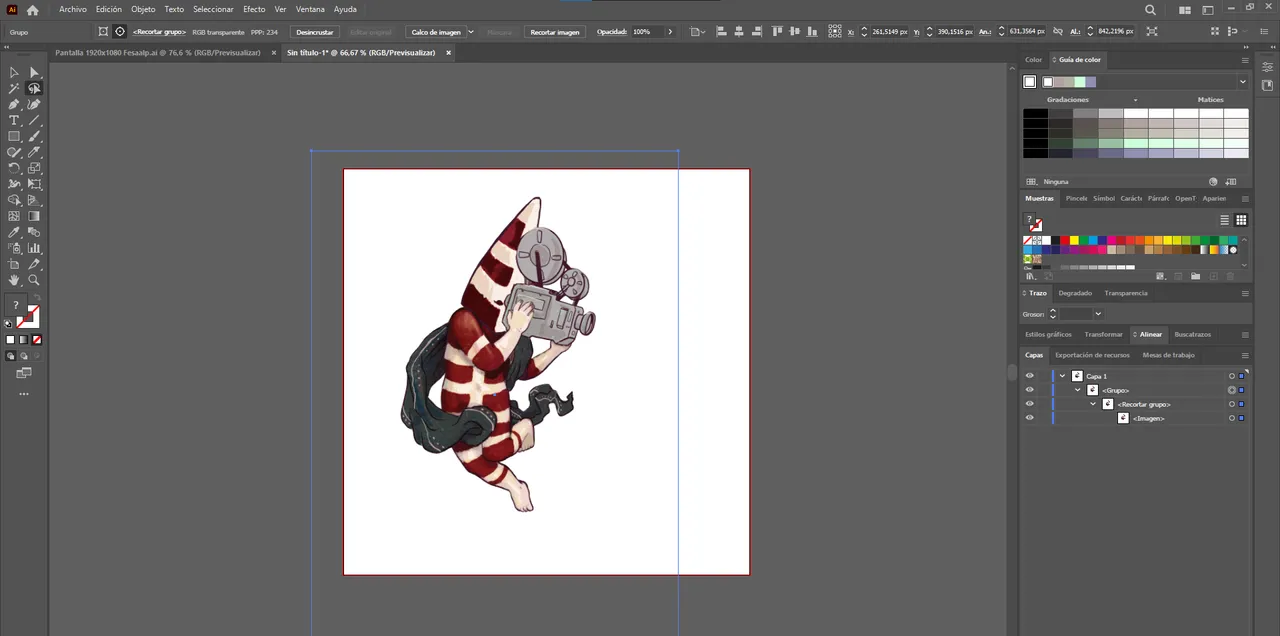Select the Hand tool
The image size is (1280, 636).
[14, 280]
